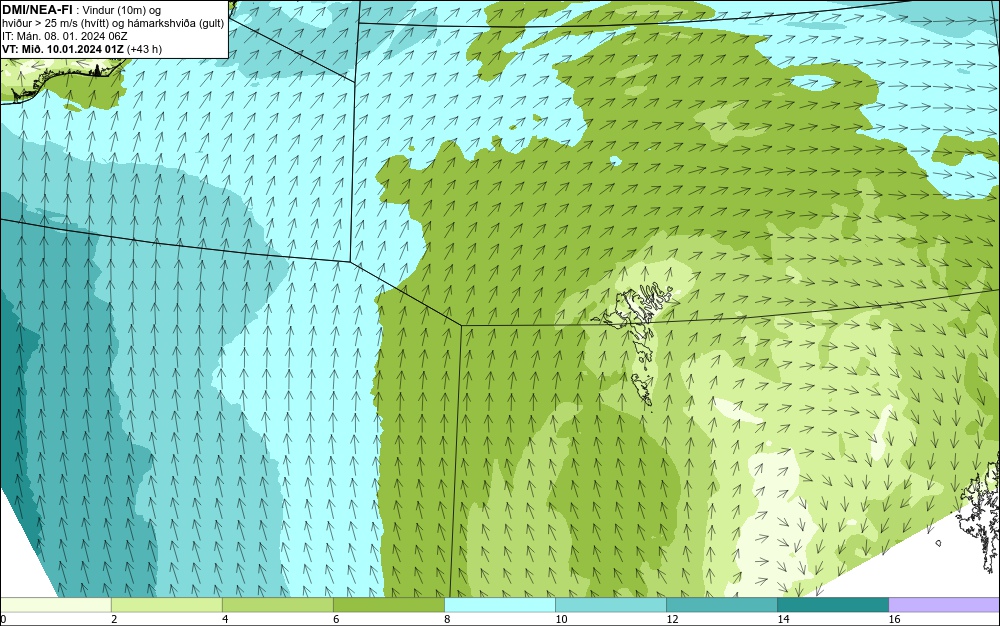The width and height of the screenshot is (1000, 626).
Task: Click the 6–8 m/s olive green legend swatch
Action: pyautogui.click(x=388, y=604)
